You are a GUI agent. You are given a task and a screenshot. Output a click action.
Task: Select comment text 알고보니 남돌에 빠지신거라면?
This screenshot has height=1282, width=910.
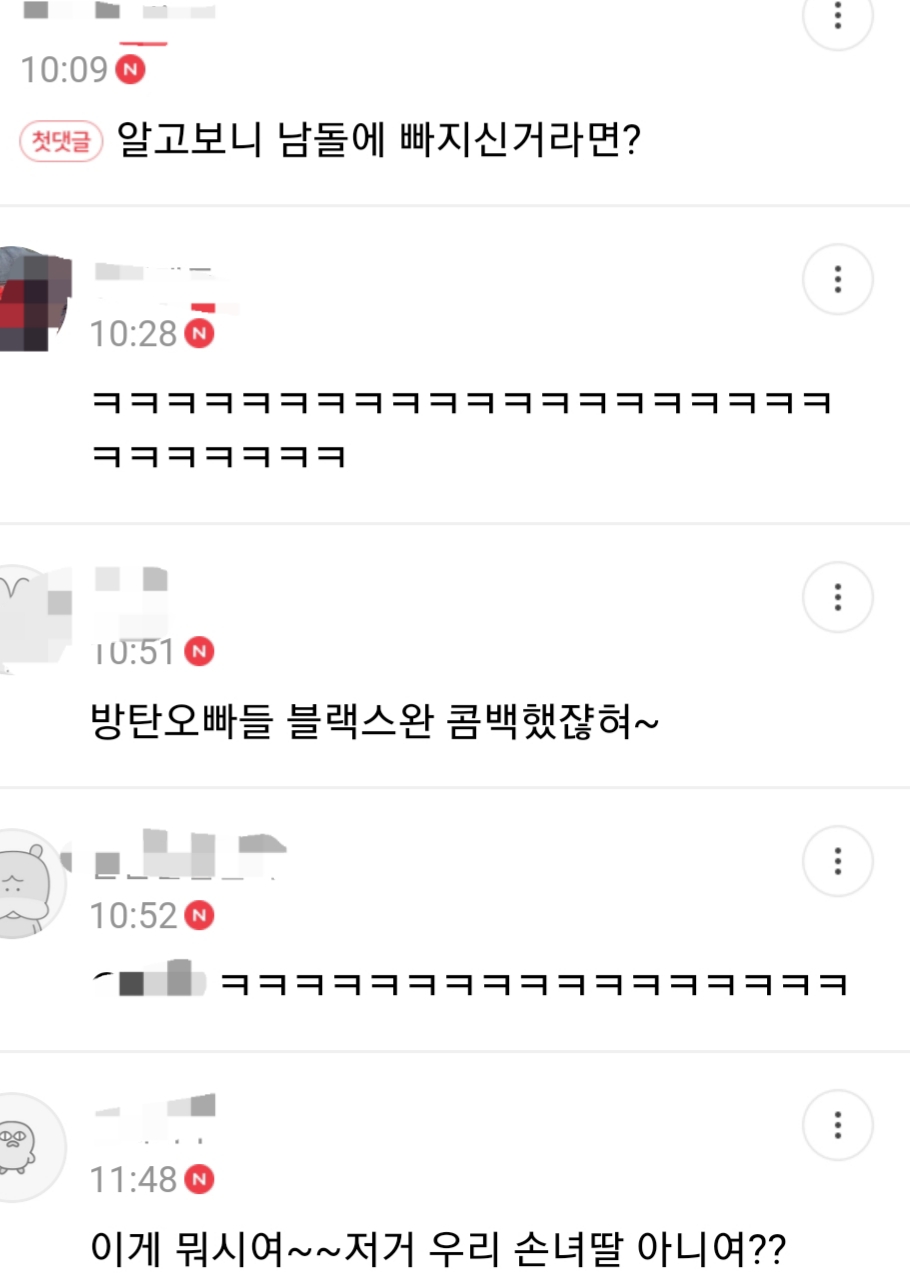pos(379,141)
